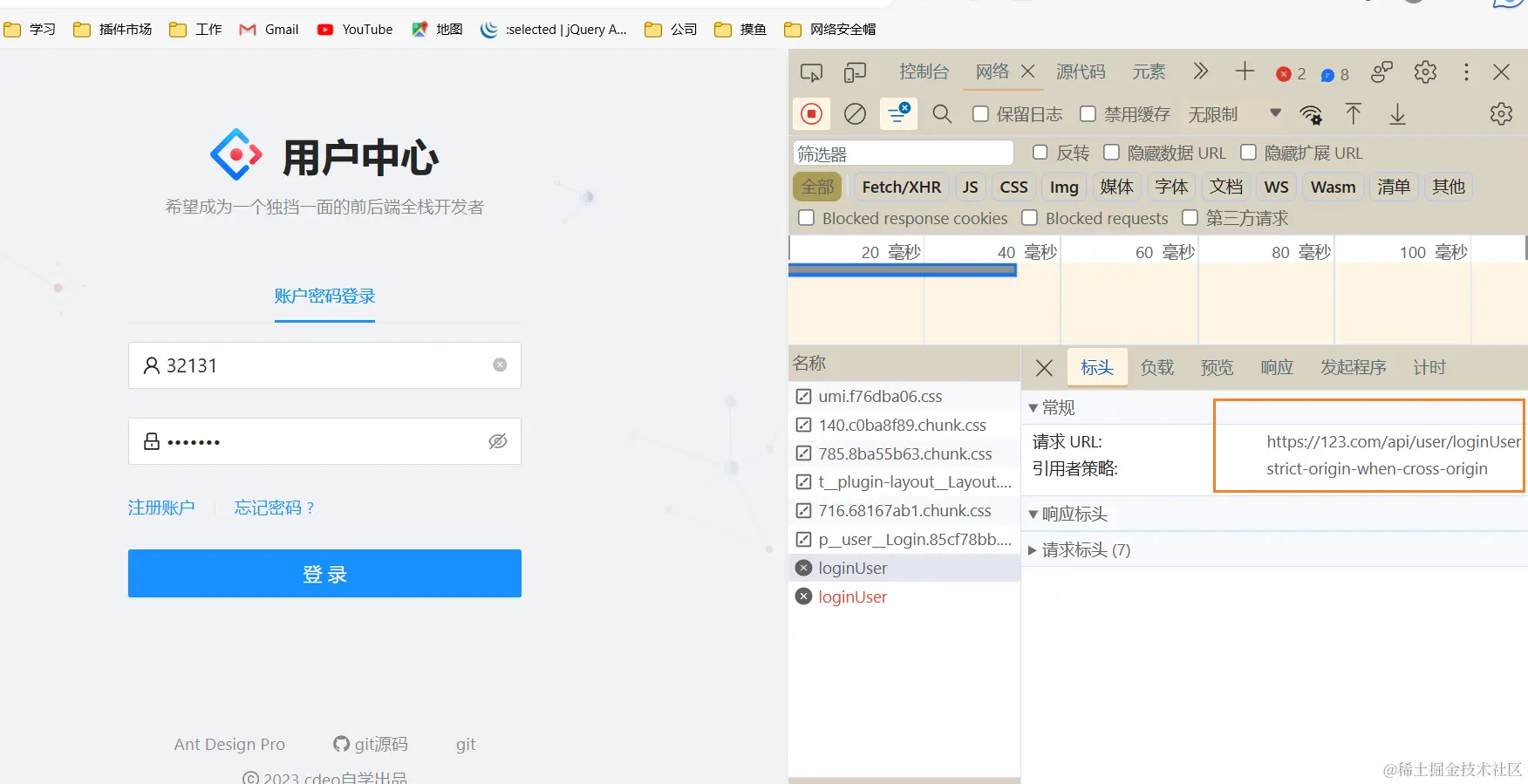This screenshot has width=1528, height=784.
Task: Switch to the 控制台 tab
Action: point(924,72)
